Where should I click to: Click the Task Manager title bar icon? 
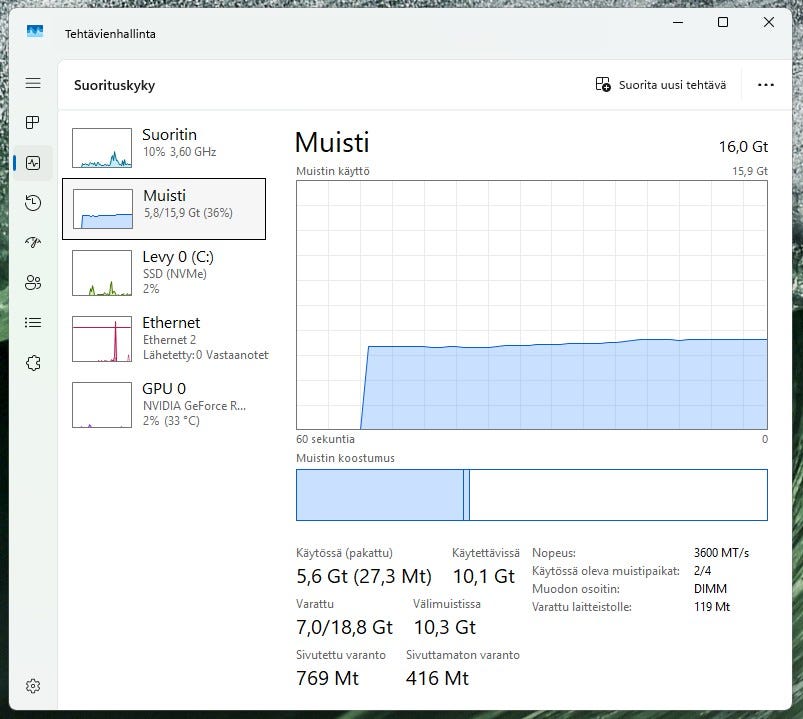tap(35, 32)
